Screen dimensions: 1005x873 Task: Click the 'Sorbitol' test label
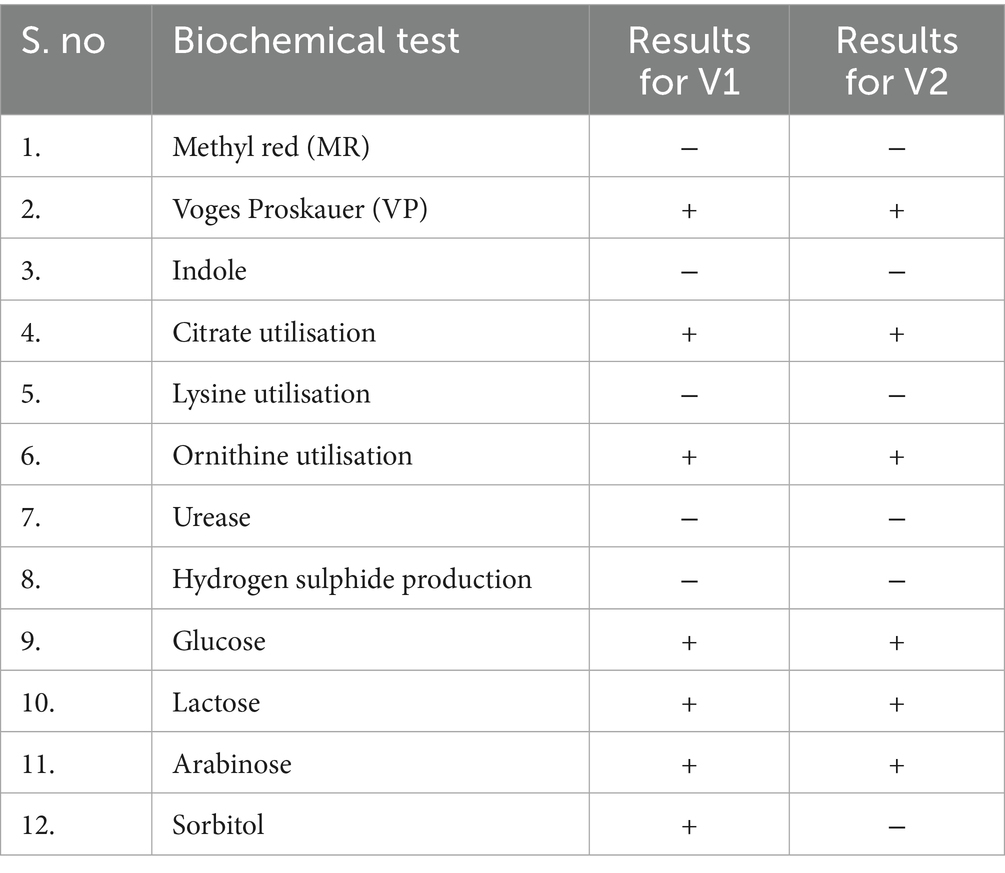click(218, 825)
